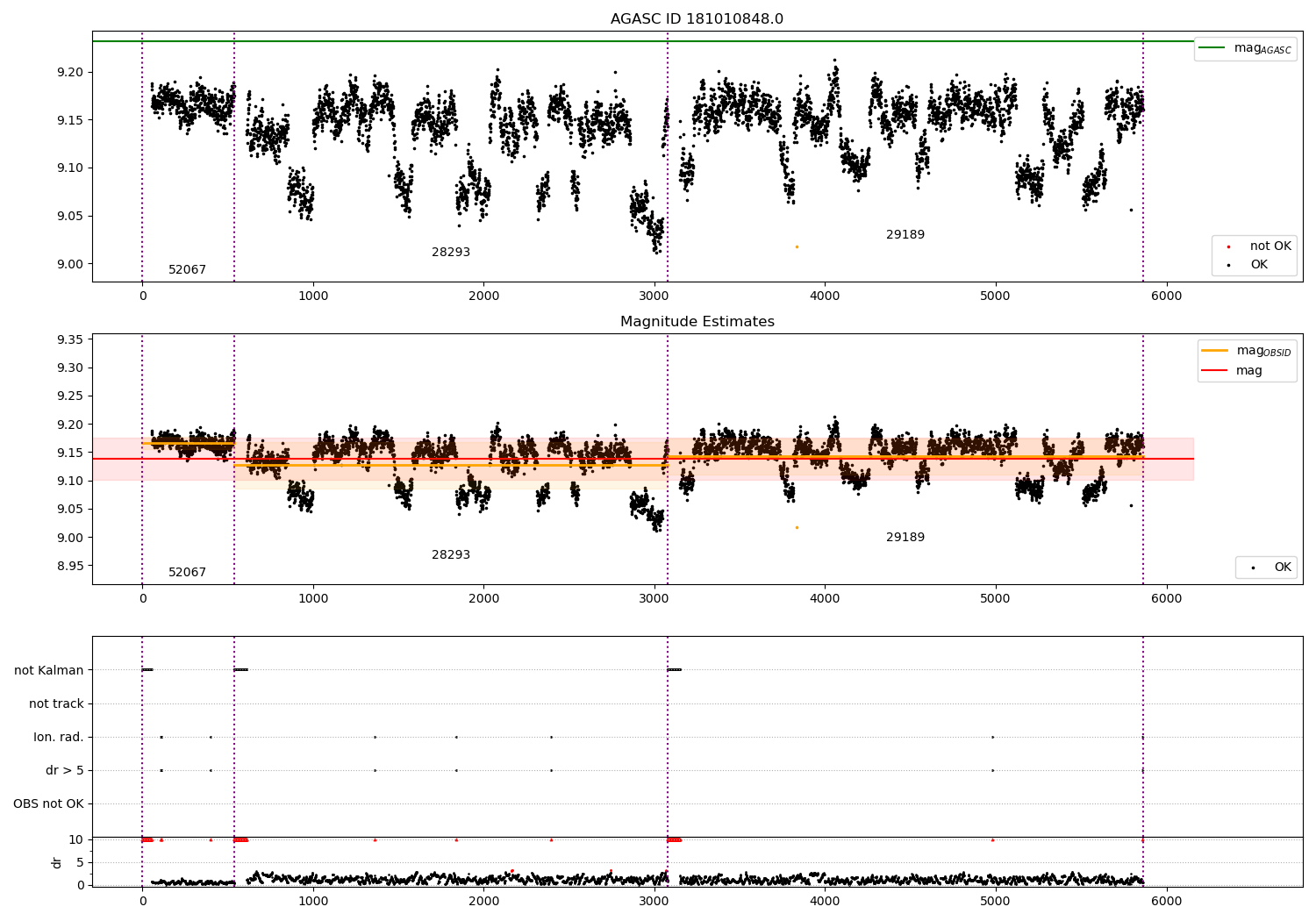Click obsid label 28293 in top plot
The image size is (1316, 921).
coord(451,252)
